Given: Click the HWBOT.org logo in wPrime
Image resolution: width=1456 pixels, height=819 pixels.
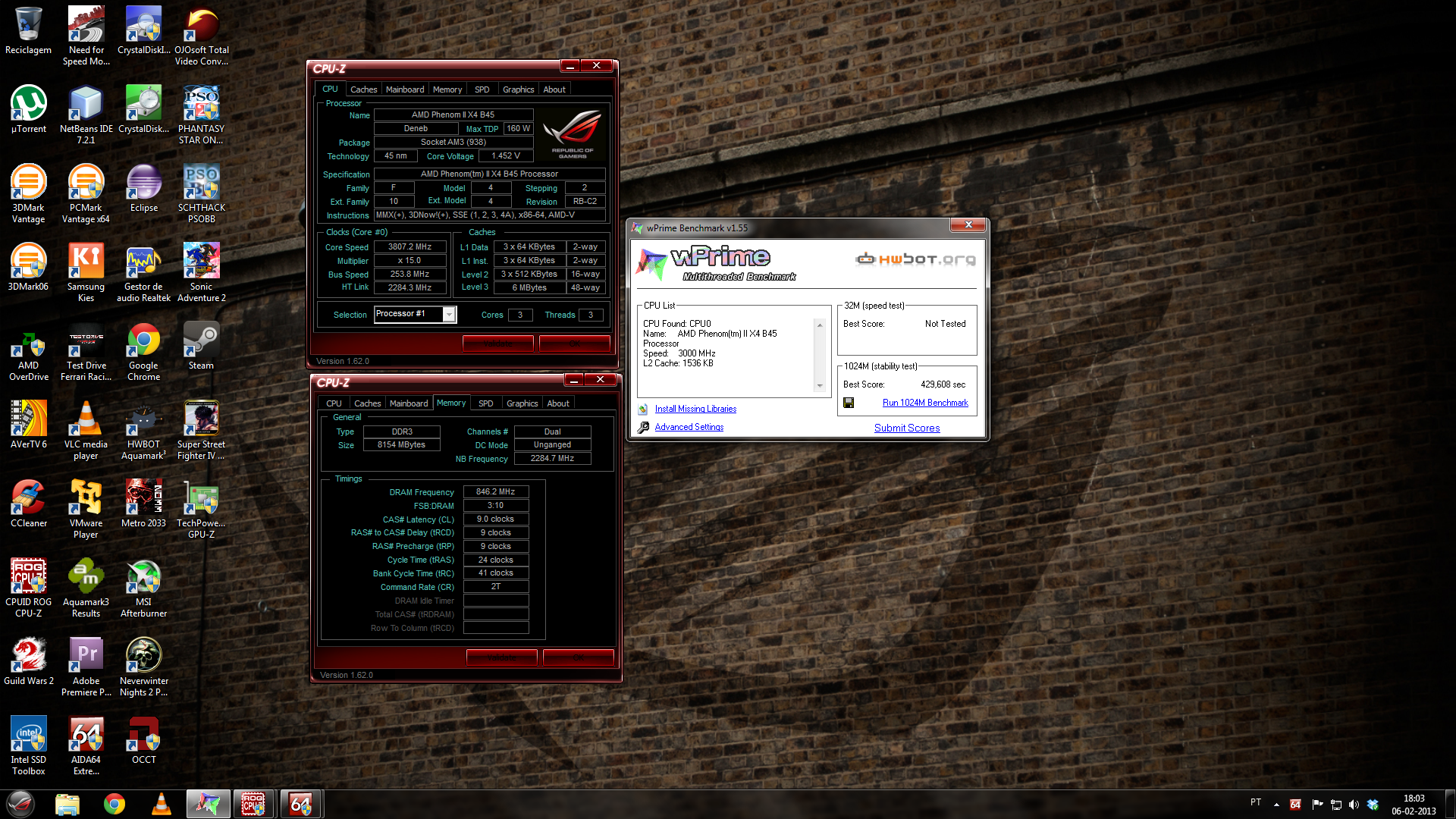Looking at the screenshot, I should pyautogui.click(x=915, y=259).
